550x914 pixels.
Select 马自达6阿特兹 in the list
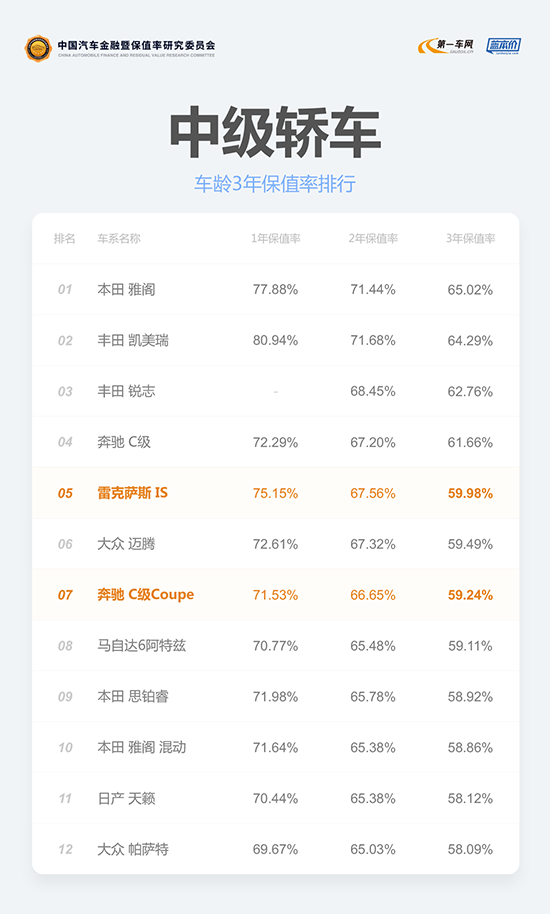pos(142,646)
